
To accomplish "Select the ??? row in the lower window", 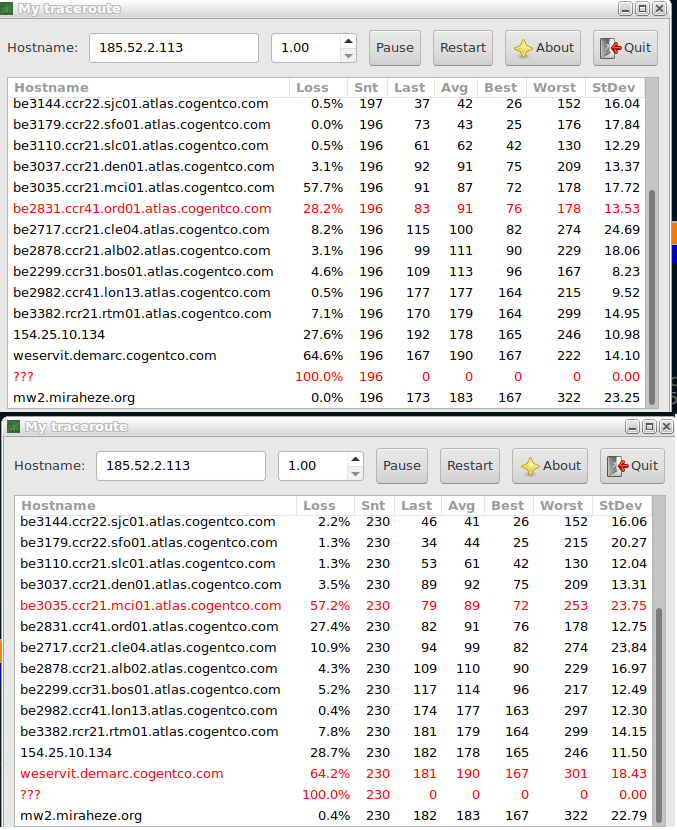I will 333,795.
